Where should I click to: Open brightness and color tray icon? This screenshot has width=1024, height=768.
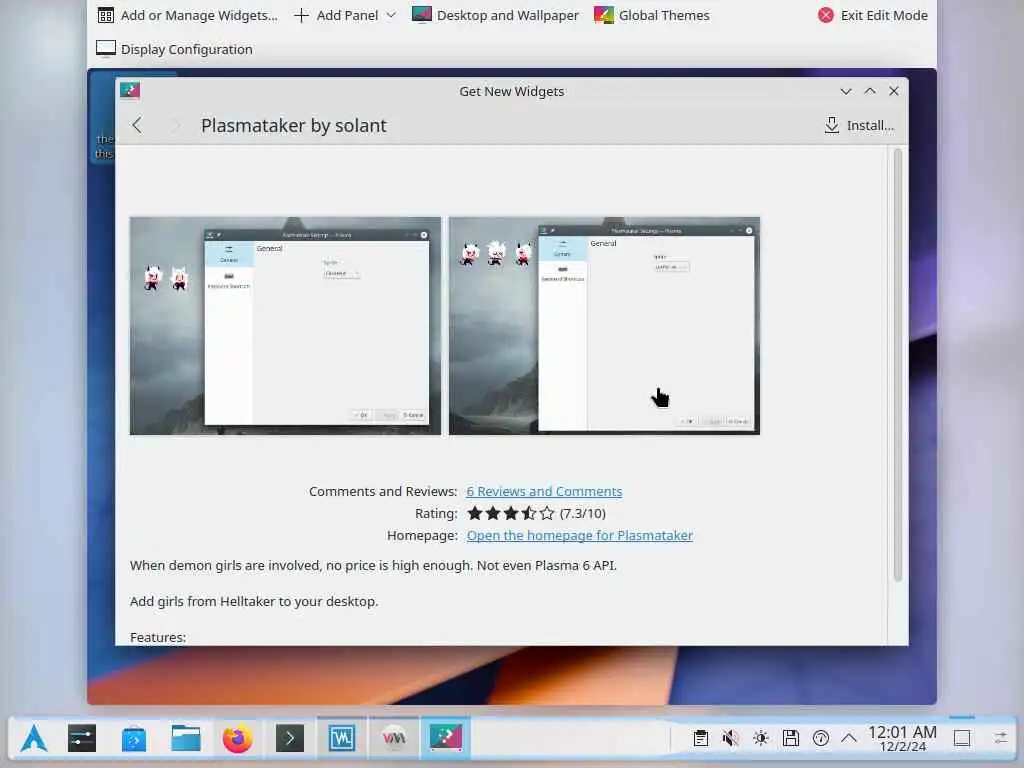(x=761, y=739)
